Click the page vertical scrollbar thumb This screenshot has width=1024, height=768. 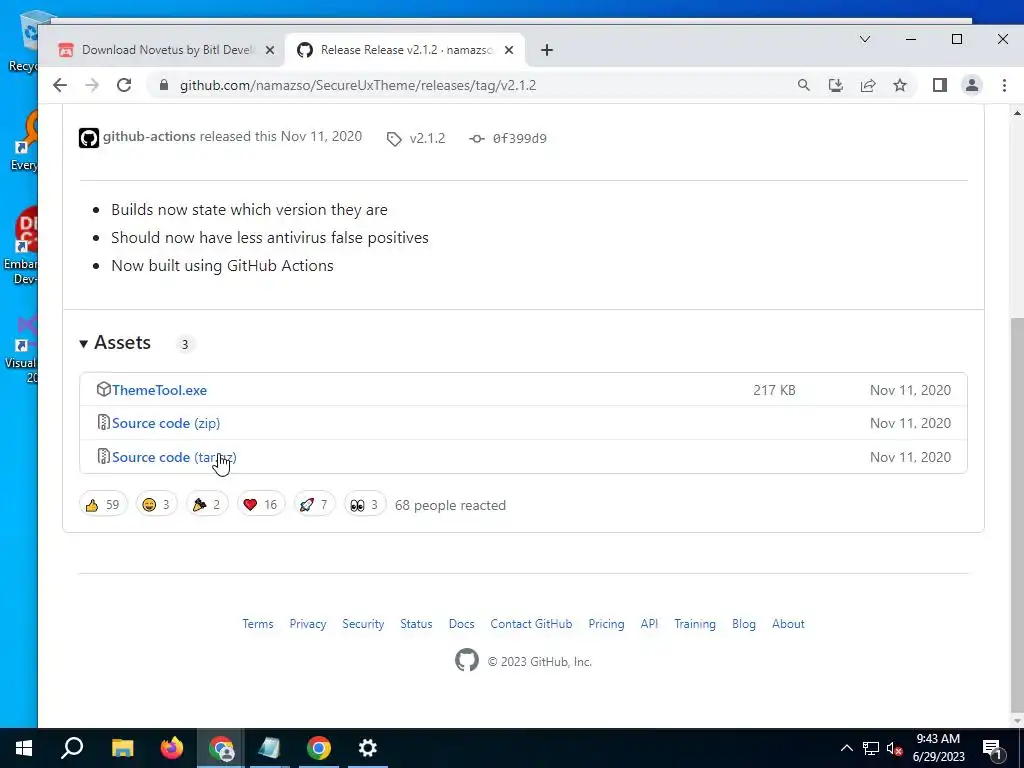click(x=1017, y=513)
